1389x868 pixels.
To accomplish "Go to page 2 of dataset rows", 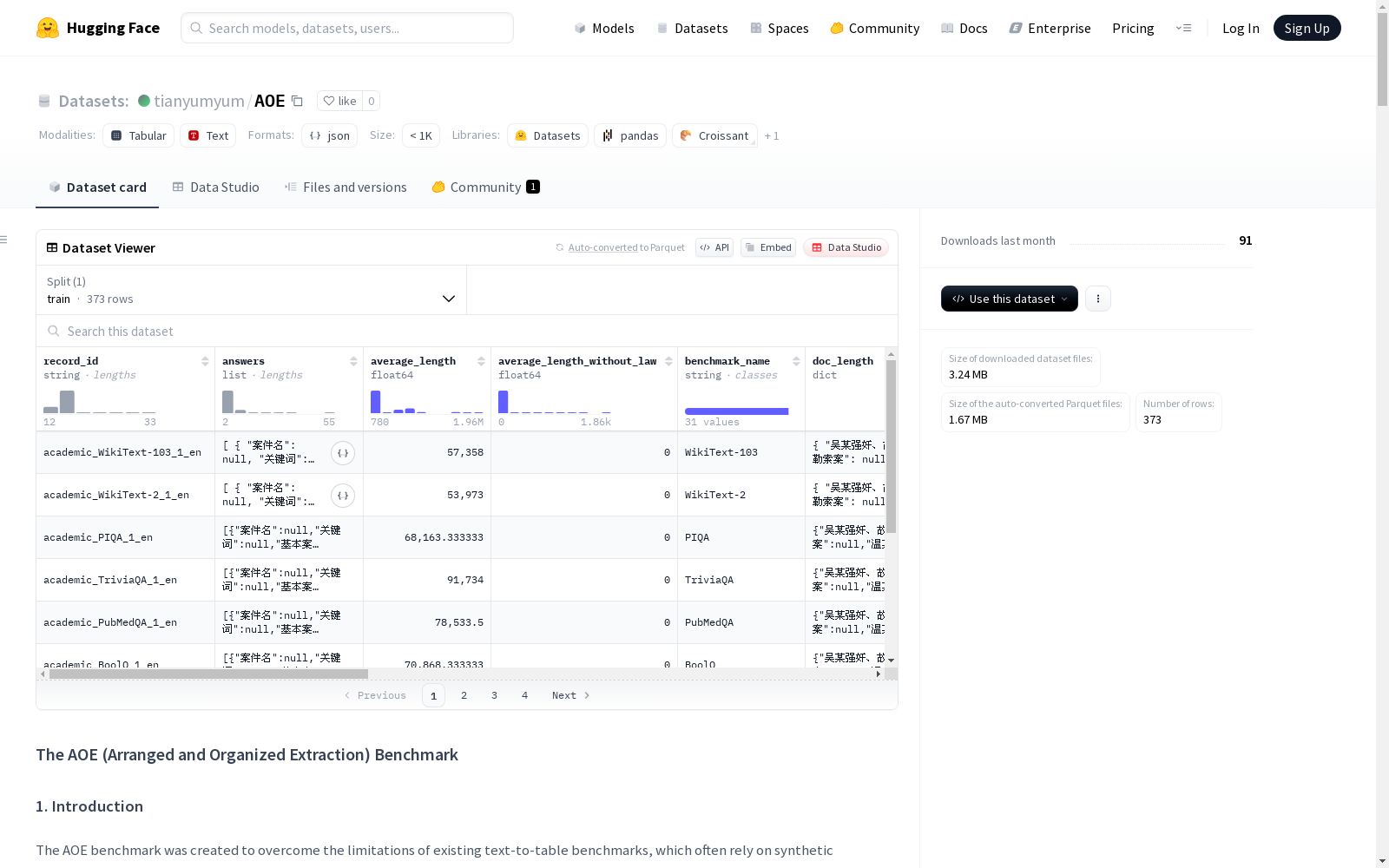I will [x=464, y=695].
